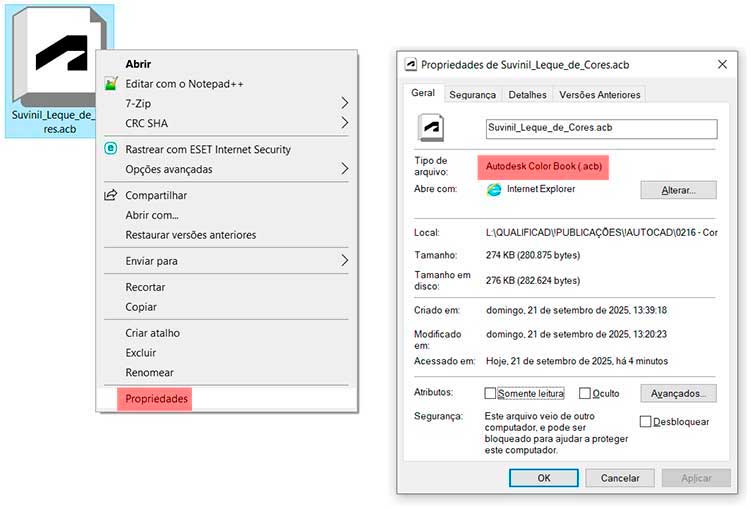This screenshot has width=750, height=509.
Task: Choose Abrir com... option
Action: point(152,215)
